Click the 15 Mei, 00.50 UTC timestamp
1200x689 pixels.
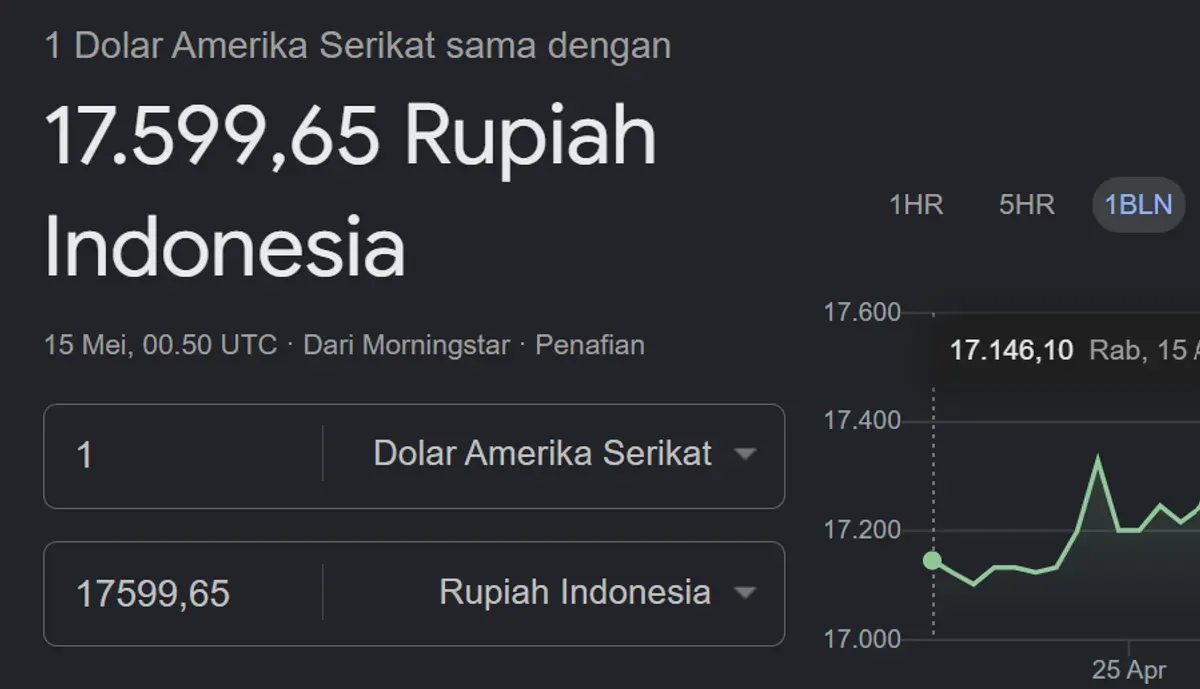coord(160,345)
